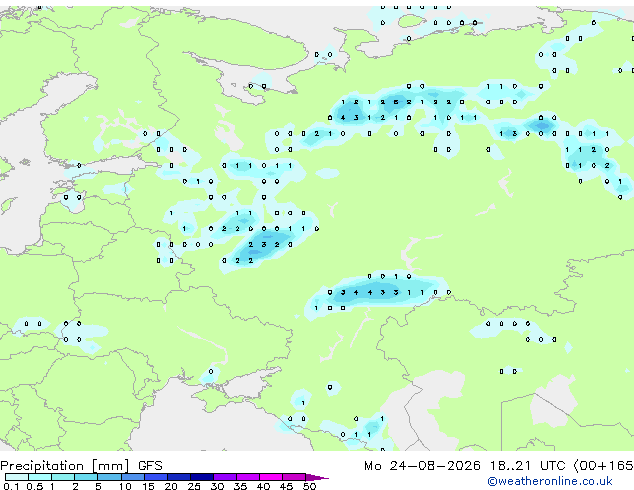Click the 45–50 mm legend swatch

pyautogui.click(x=294, y=477)
